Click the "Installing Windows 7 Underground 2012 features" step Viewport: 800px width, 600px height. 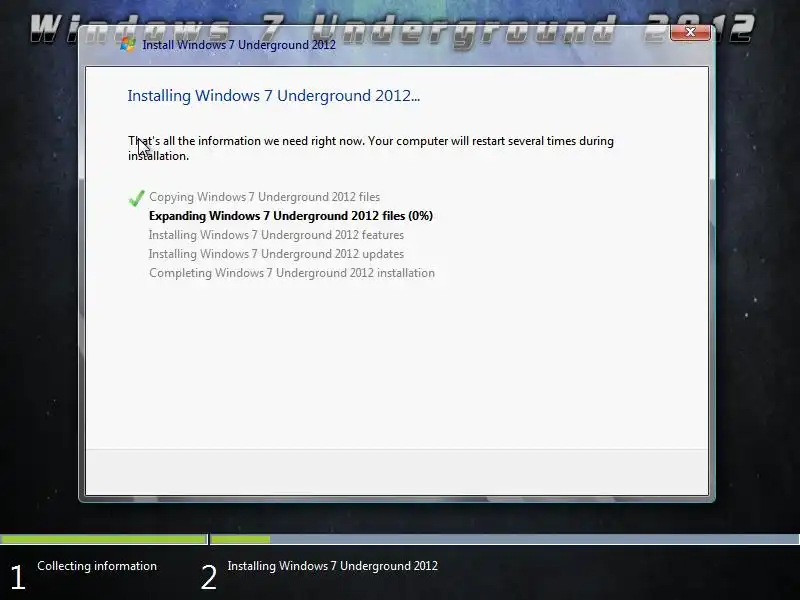point(276,235)
